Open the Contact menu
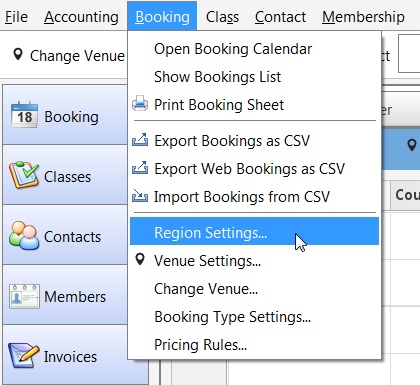 coord(280,17)
